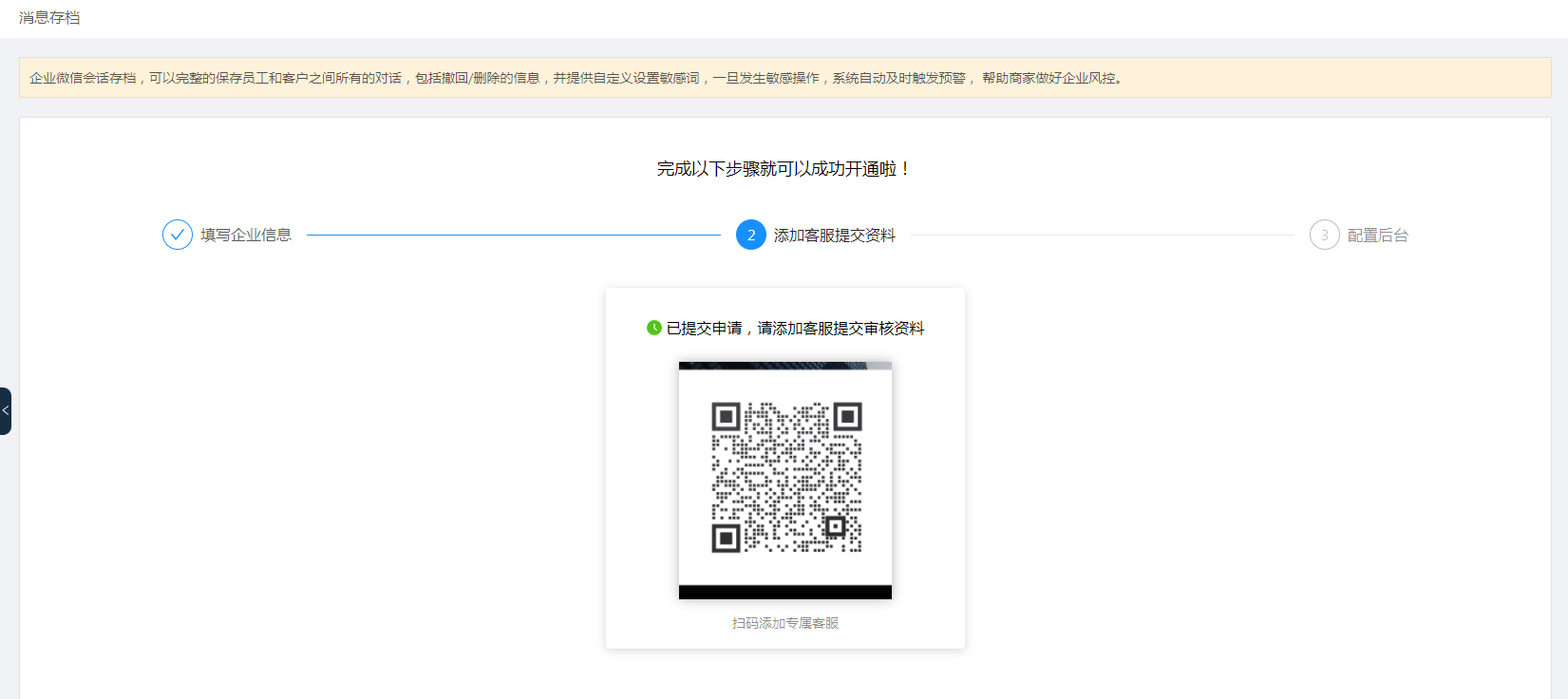Select the step 2 circle icon

(751, 235)
